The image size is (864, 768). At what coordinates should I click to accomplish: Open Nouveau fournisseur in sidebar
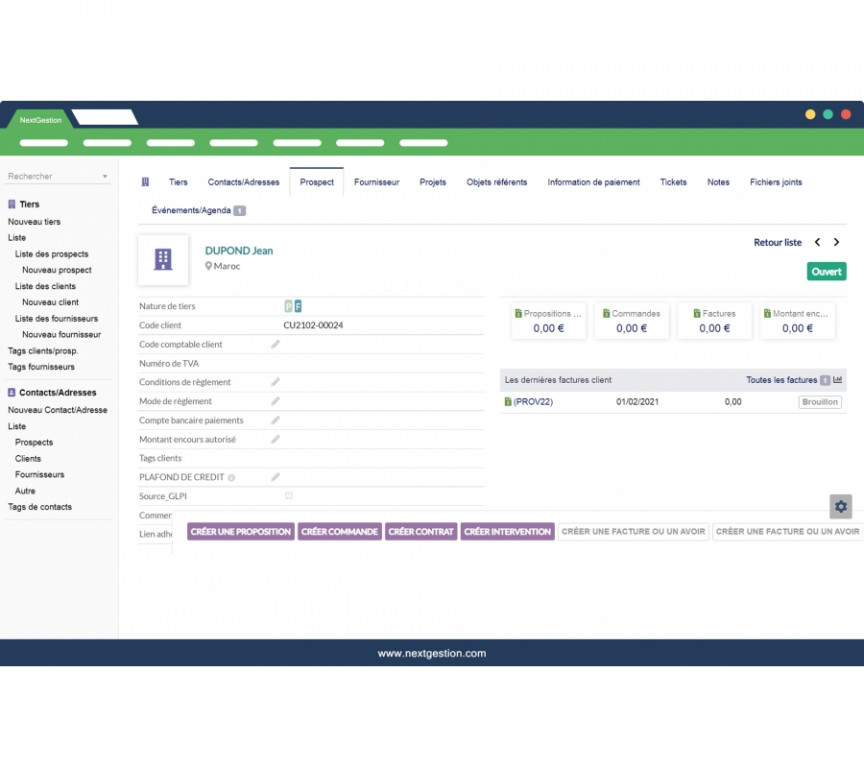tap(62, 334)
